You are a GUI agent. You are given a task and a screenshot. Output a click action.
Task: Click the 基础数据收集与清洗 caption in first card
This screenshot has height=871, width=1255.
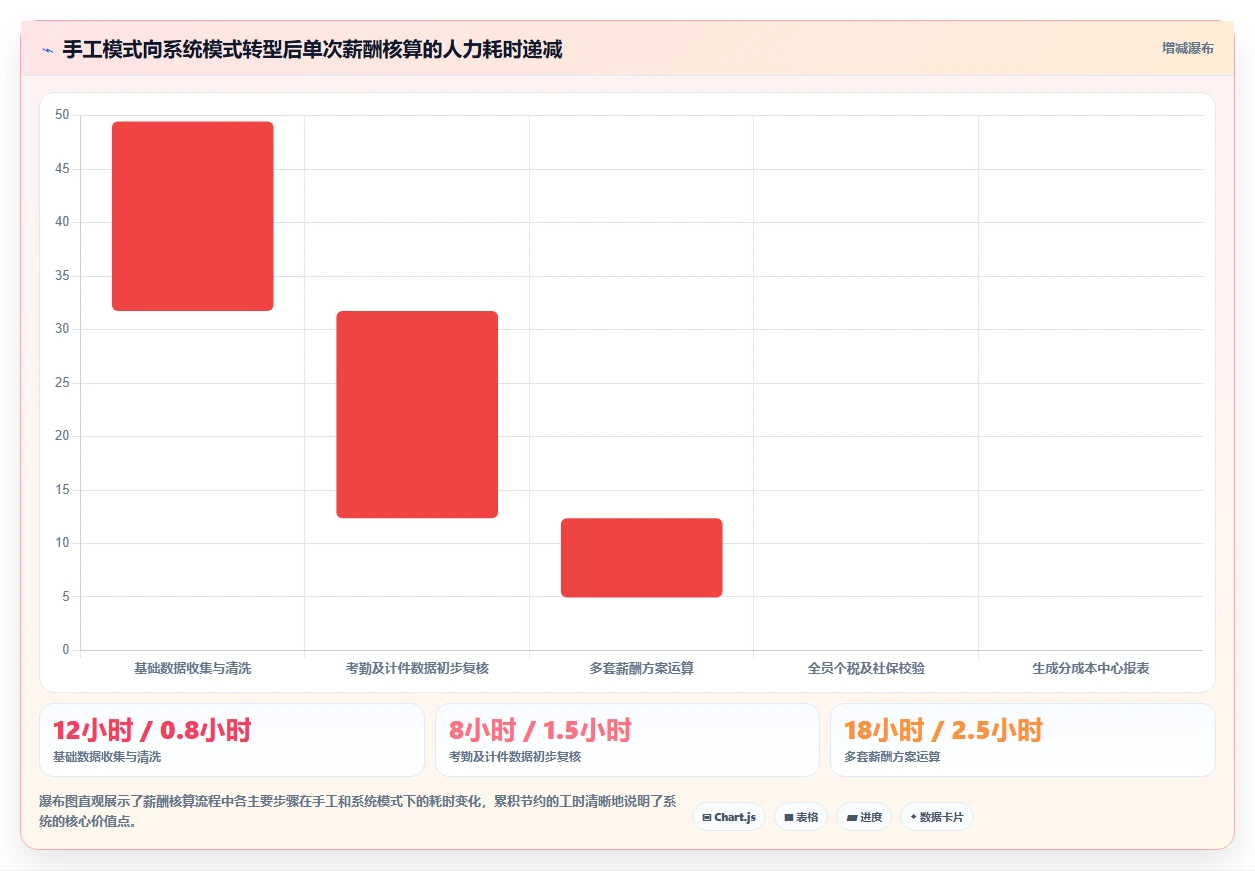(106, 757)
